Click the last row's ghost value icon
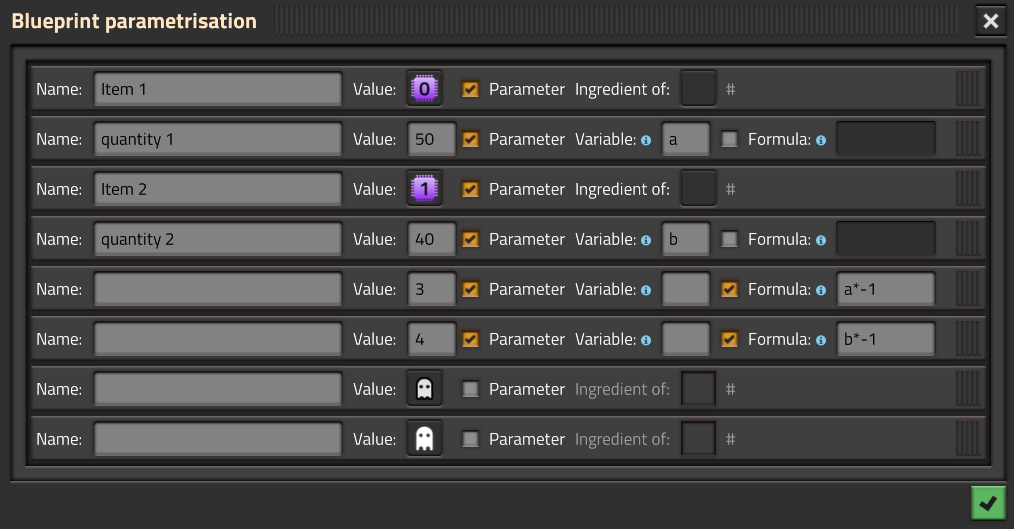Image resolution: width=1014 pixels, height=529 pixels. click(x=424, y=439)
